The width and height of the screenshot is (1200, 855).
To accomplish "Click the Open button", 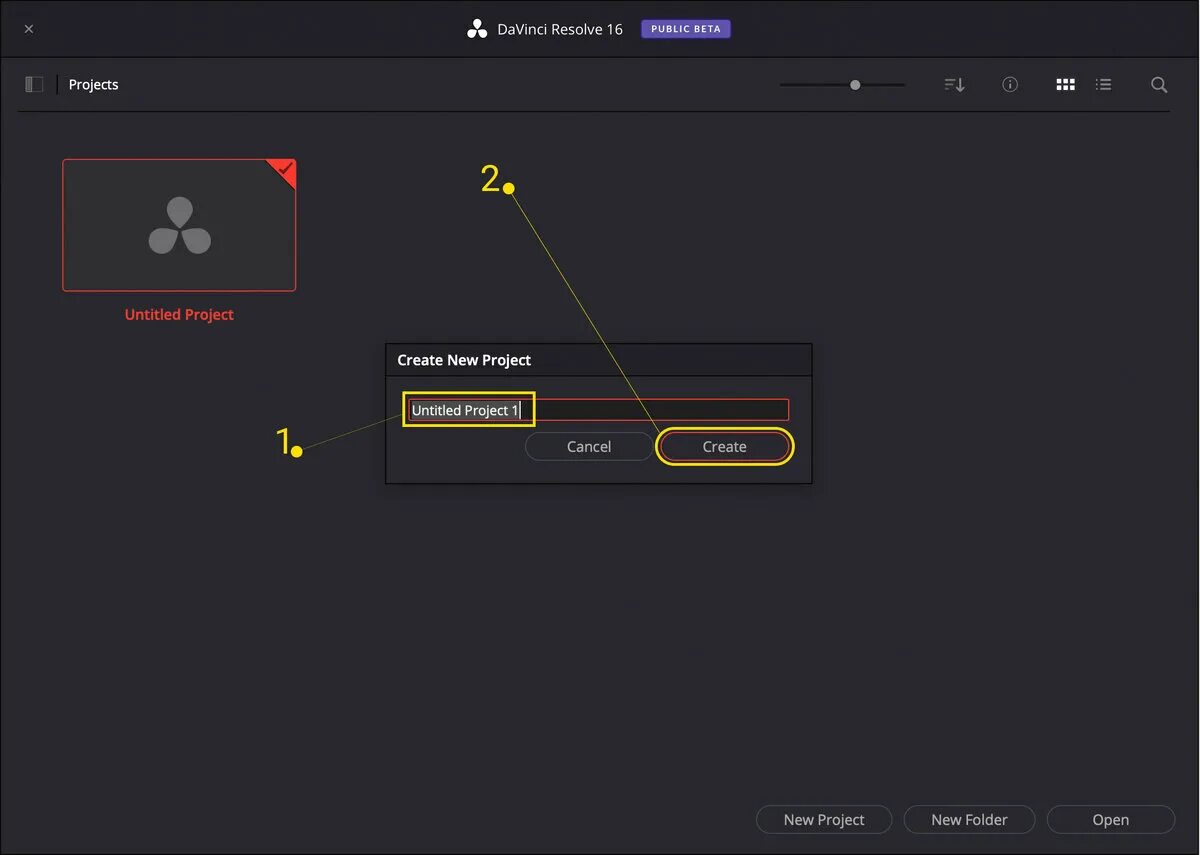I will point(1111,819).
